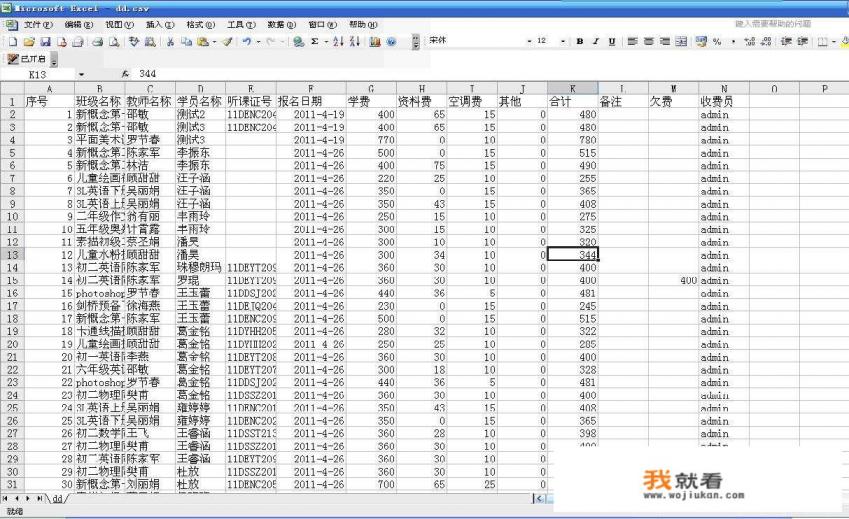This screenshot has height=519, width=849.
Task: Open the 文件 menu
Action: click(x=37, y=25)
